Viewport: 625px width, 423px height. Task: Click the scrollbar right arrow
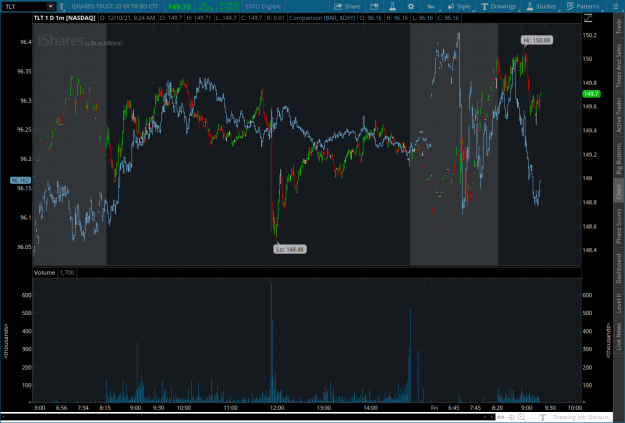click(x=491, y=417)
